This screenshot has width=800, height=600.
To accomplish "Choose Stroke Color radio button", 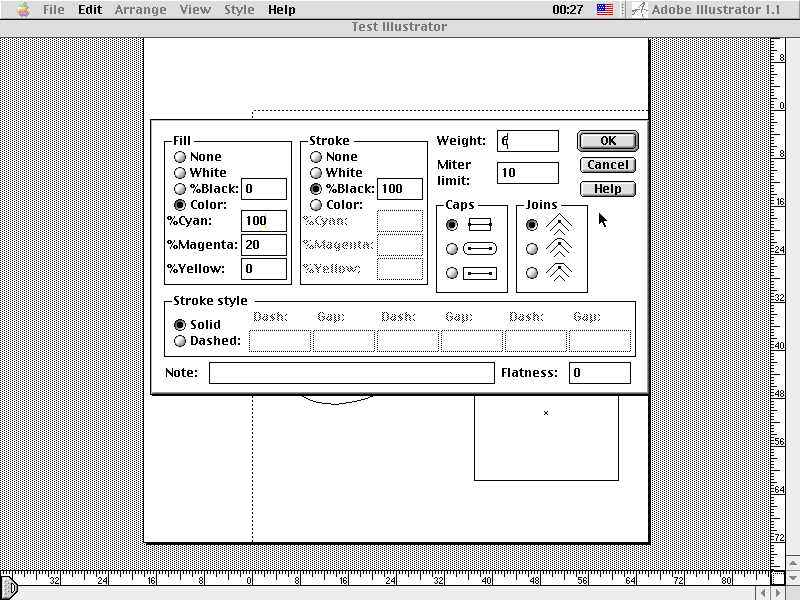I will (316, 205).
